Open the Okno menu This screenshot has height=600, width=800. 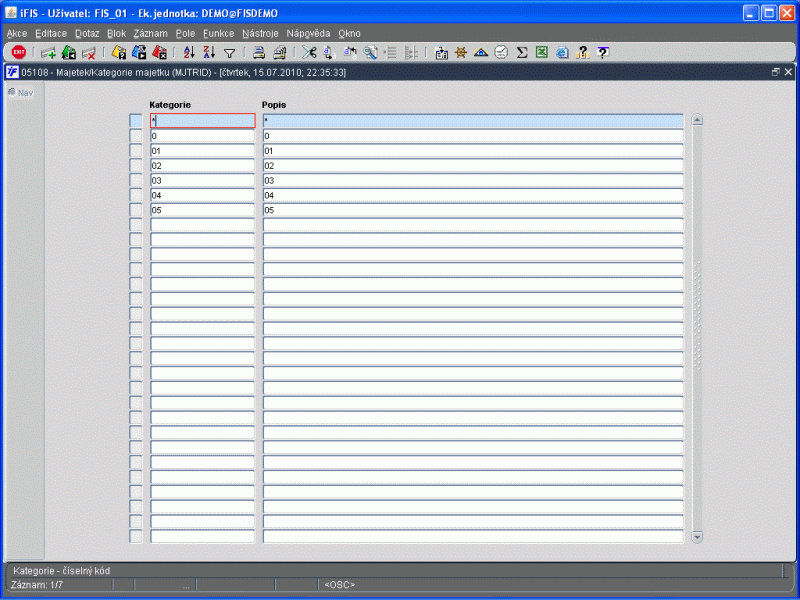349,33
